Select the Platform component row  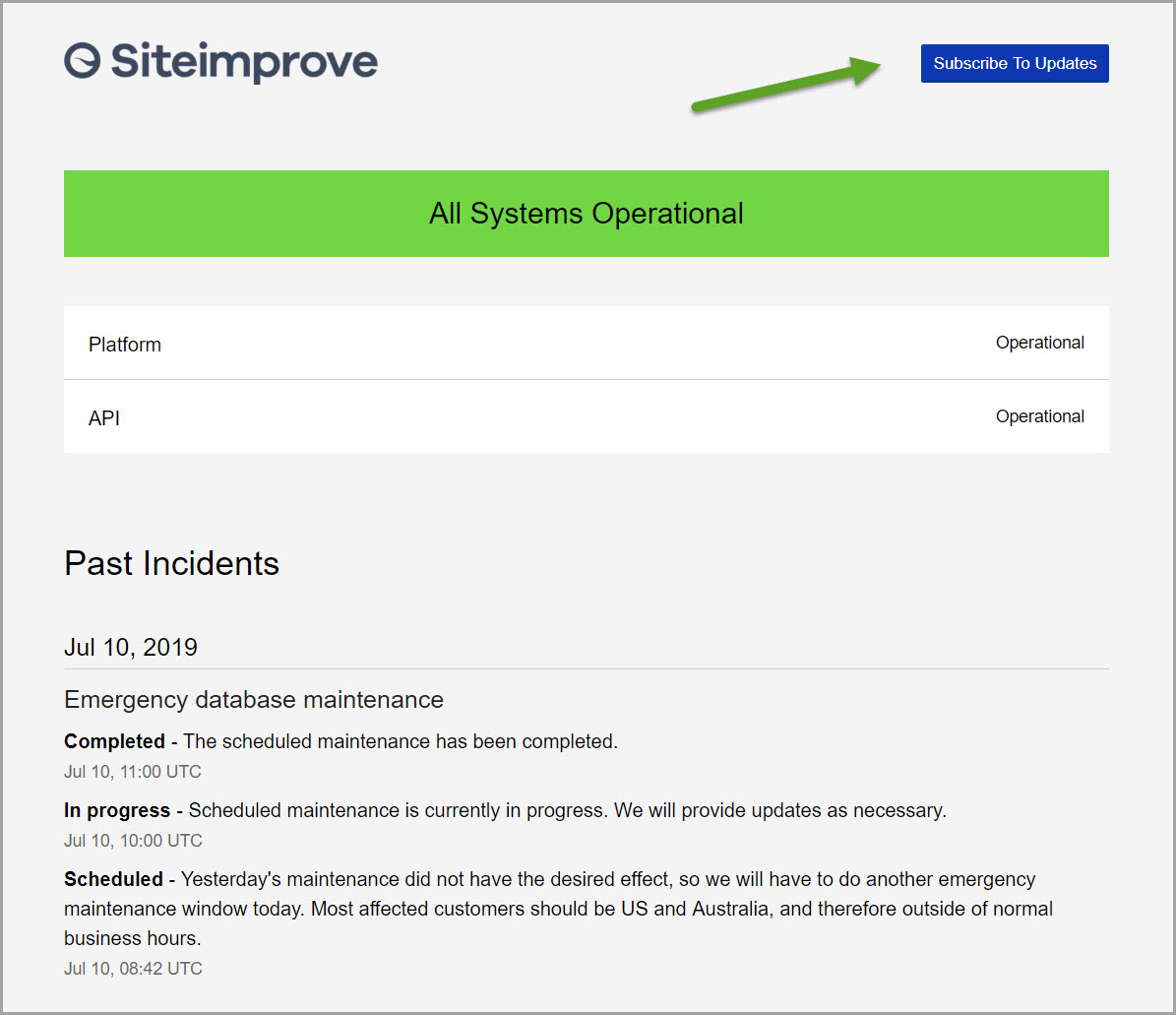click(x=587, y=343)
